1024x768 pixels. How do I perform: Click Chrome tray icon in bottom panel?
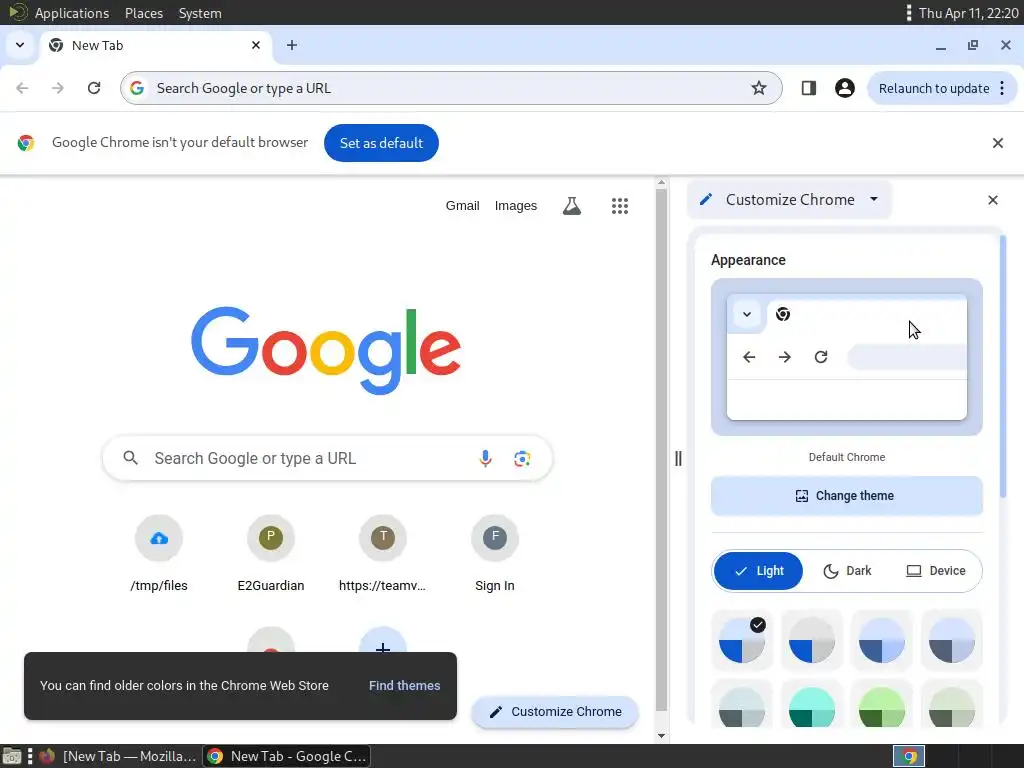click(x=909, y=756)
